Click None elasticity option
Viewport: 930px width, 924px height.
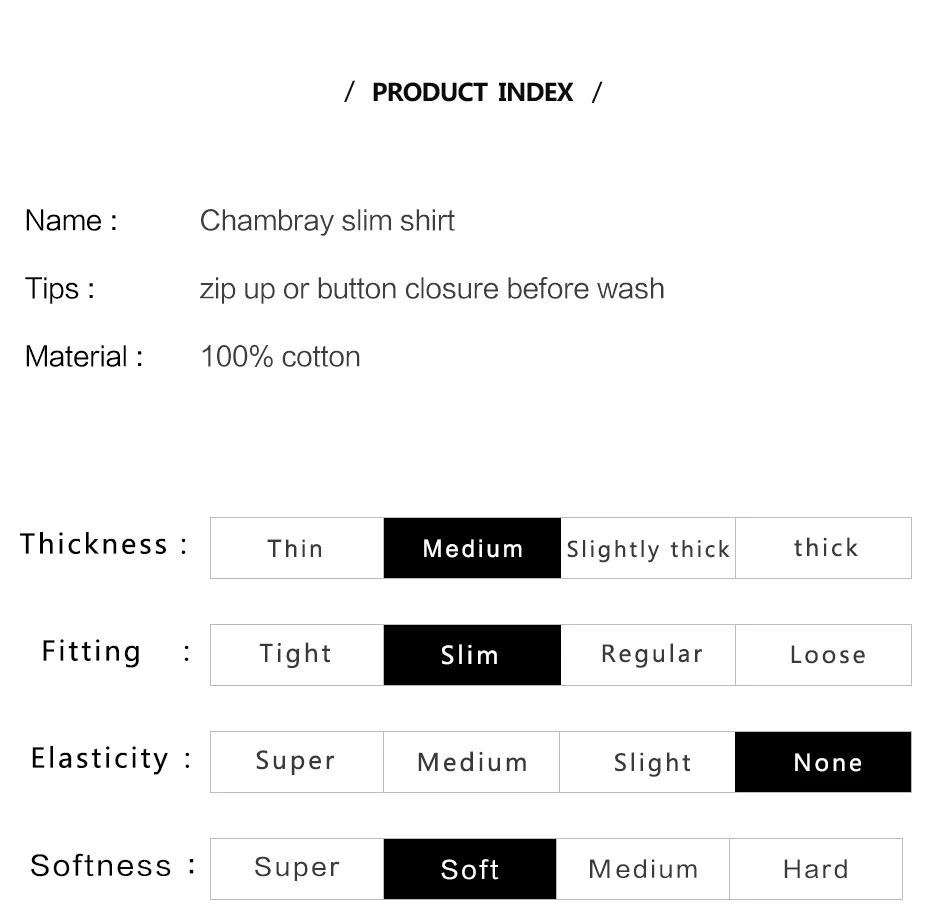(x=823, y=762)
